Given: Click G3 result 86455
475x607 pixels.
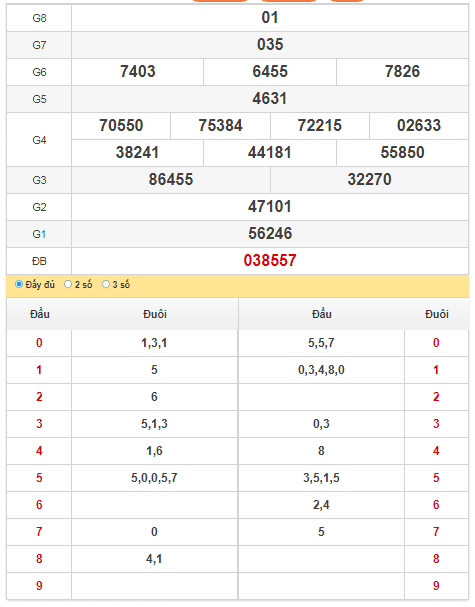Looking at the screenshot, I should click(171, 180).
